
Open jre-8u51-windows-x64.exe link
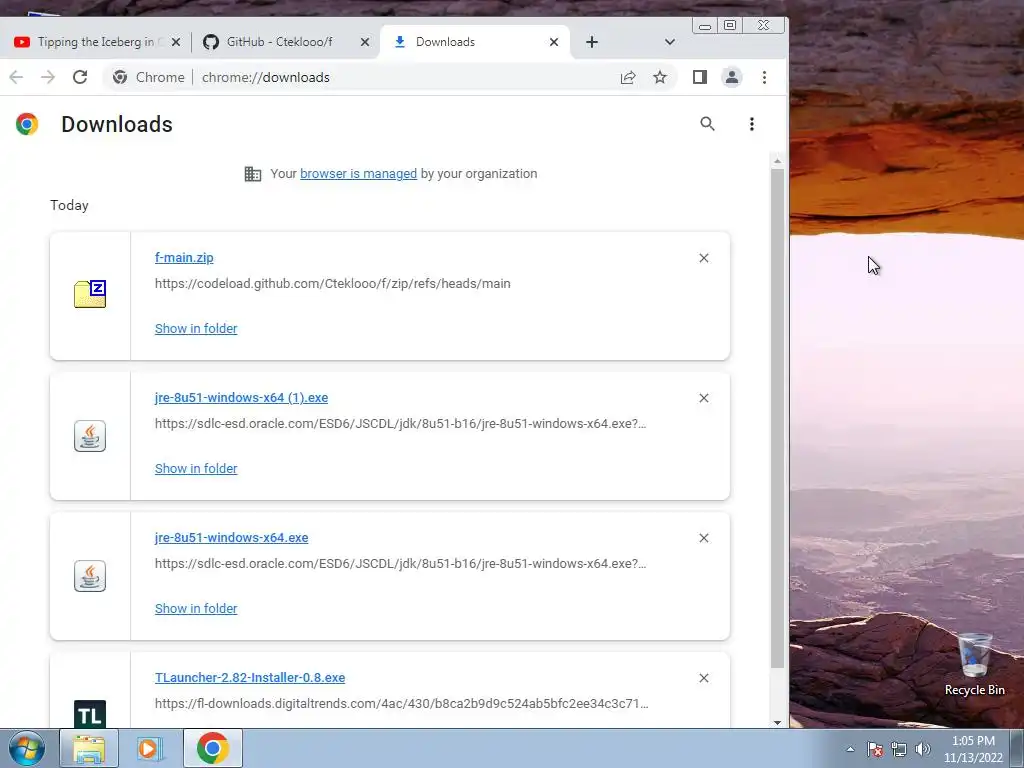231,537
